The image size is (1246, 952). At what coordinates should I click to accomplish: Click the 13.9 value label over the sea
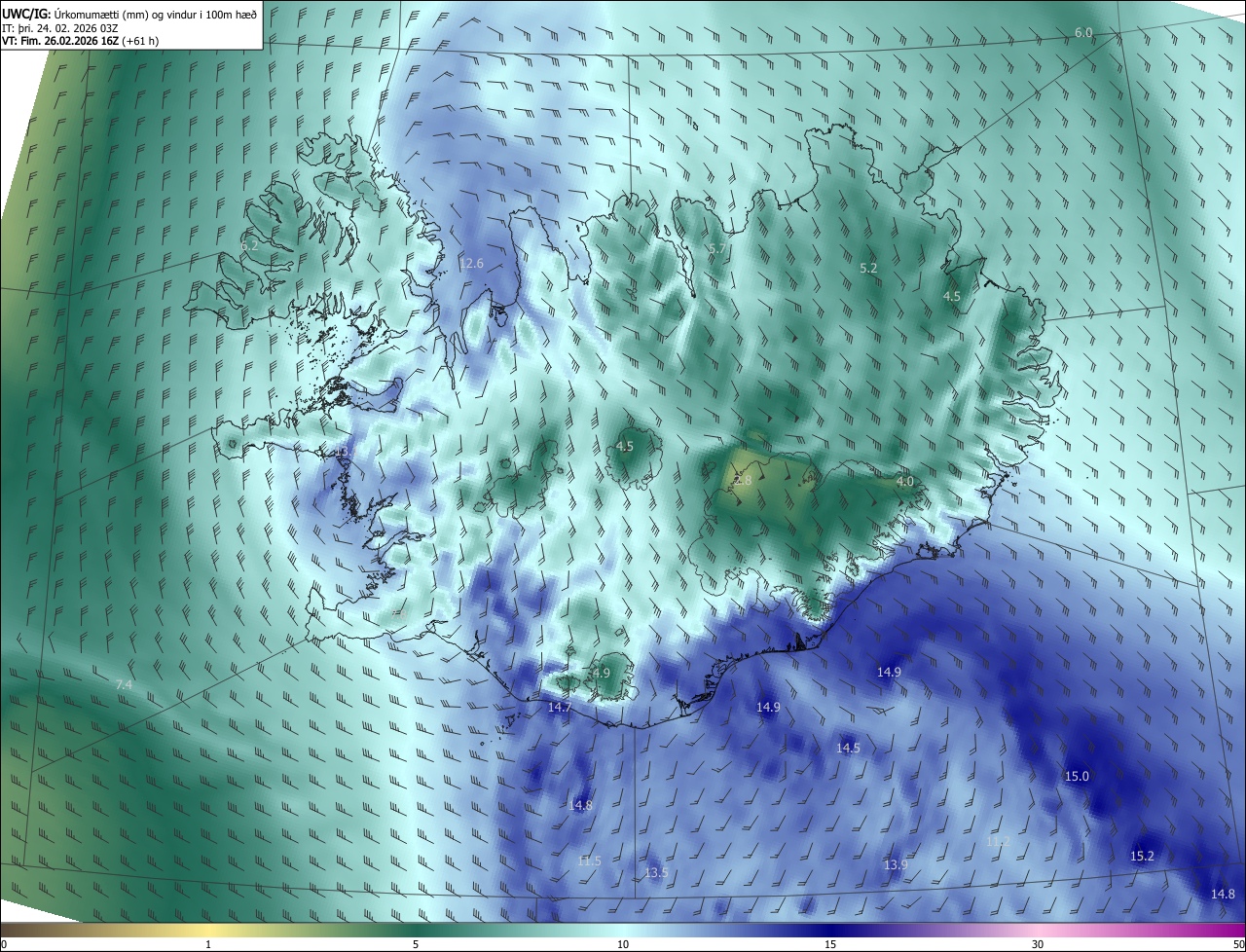coord(896,864)
